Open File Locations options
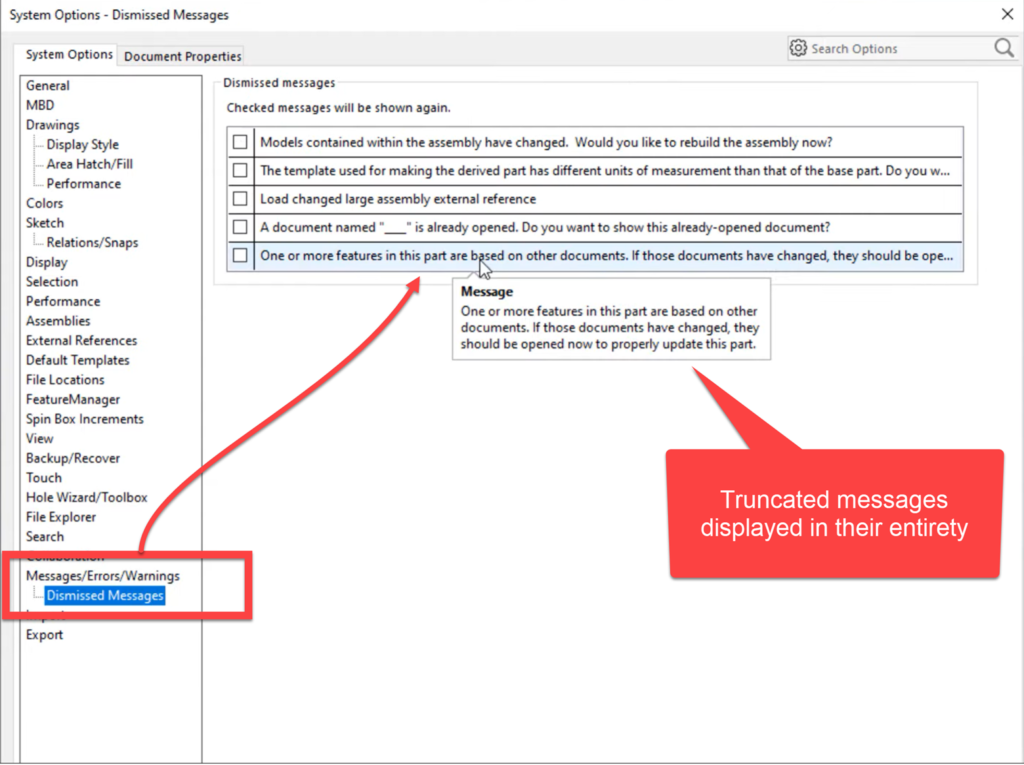1024x765 pixels. (65, 380)
